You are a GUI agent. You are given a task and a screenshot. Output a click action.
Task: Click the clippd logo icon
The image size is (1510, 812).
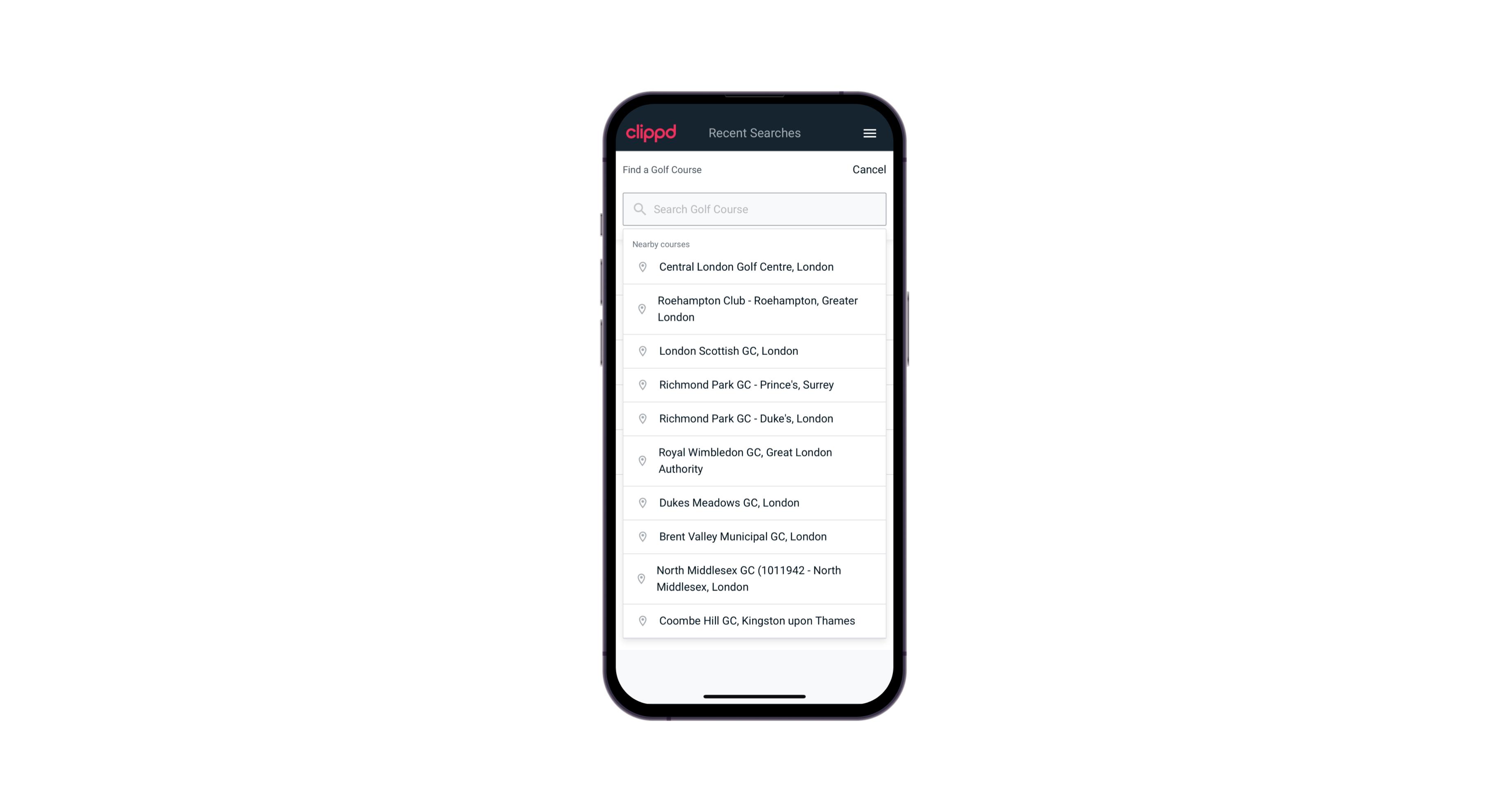tap(652, 133)
